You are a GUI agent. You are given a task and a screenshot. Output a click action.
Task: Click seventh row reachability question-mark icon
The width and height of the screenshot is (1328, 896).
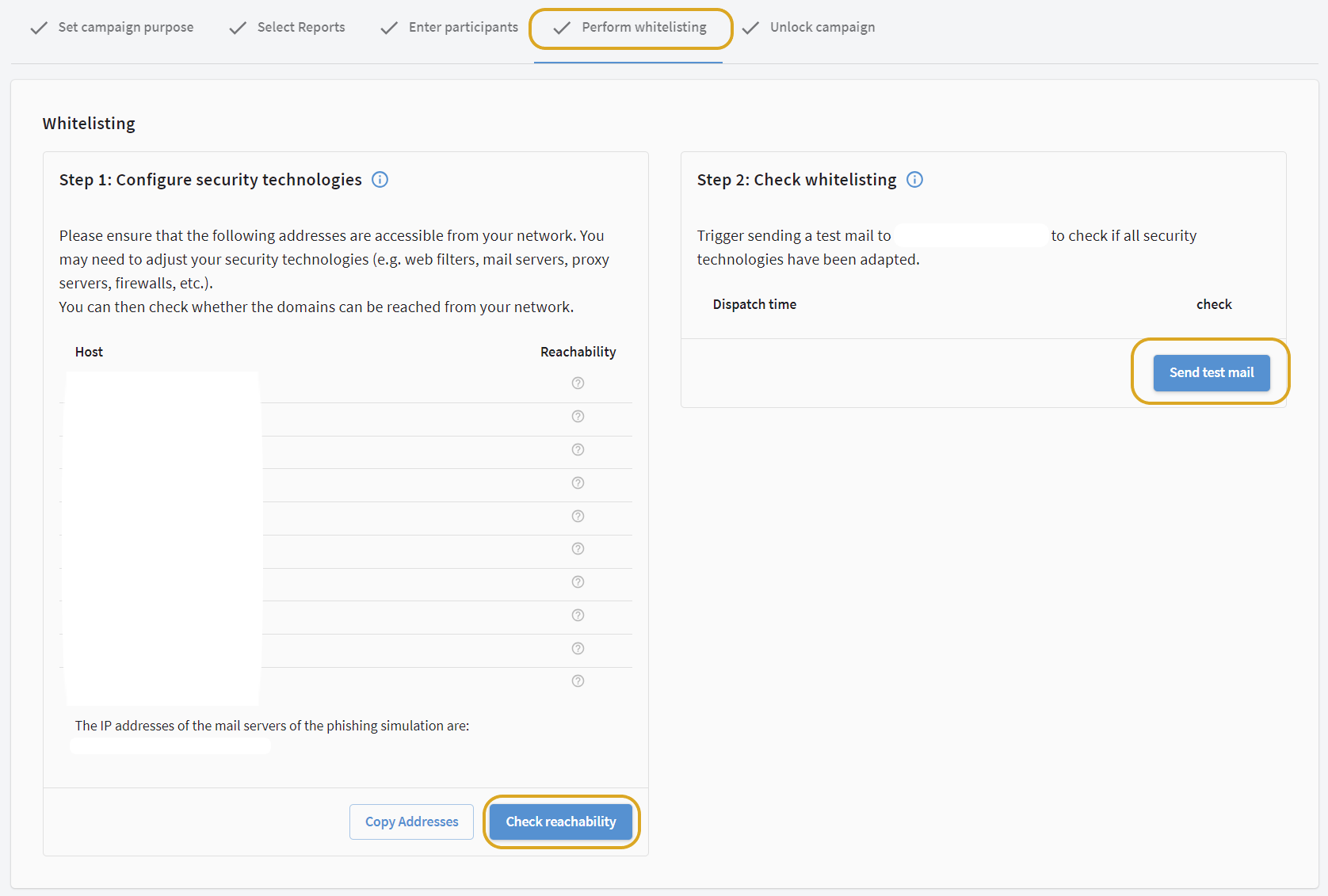[578, 582]
